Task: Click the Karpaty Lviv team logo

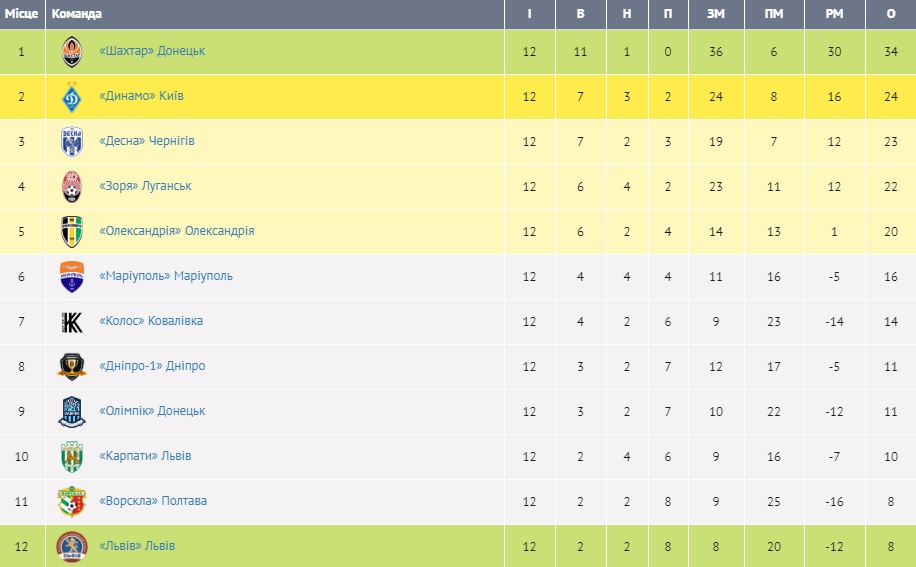Action: (x=71, y=456)
